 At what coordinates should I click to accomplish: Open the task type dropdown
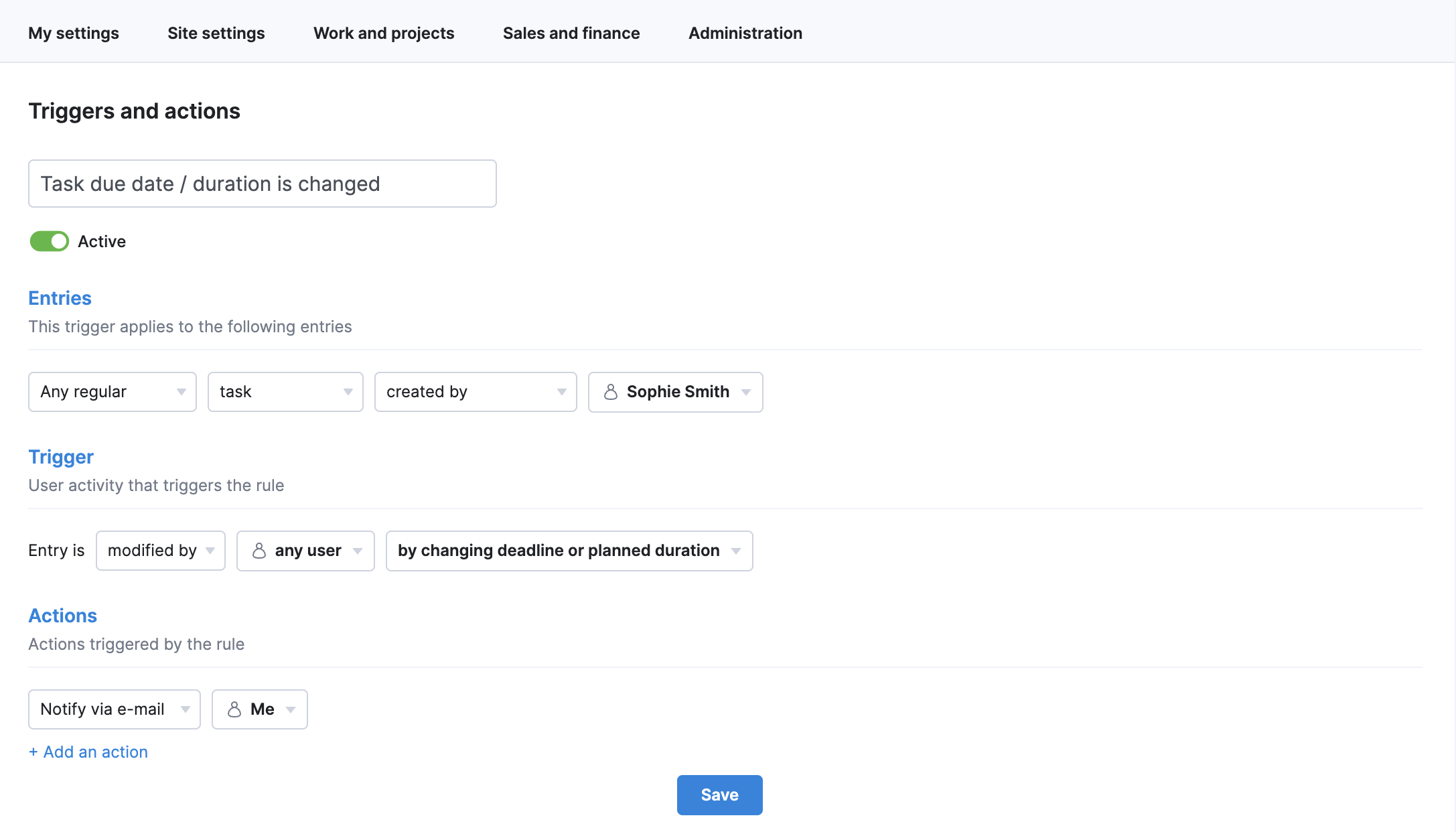click(285, 392)
